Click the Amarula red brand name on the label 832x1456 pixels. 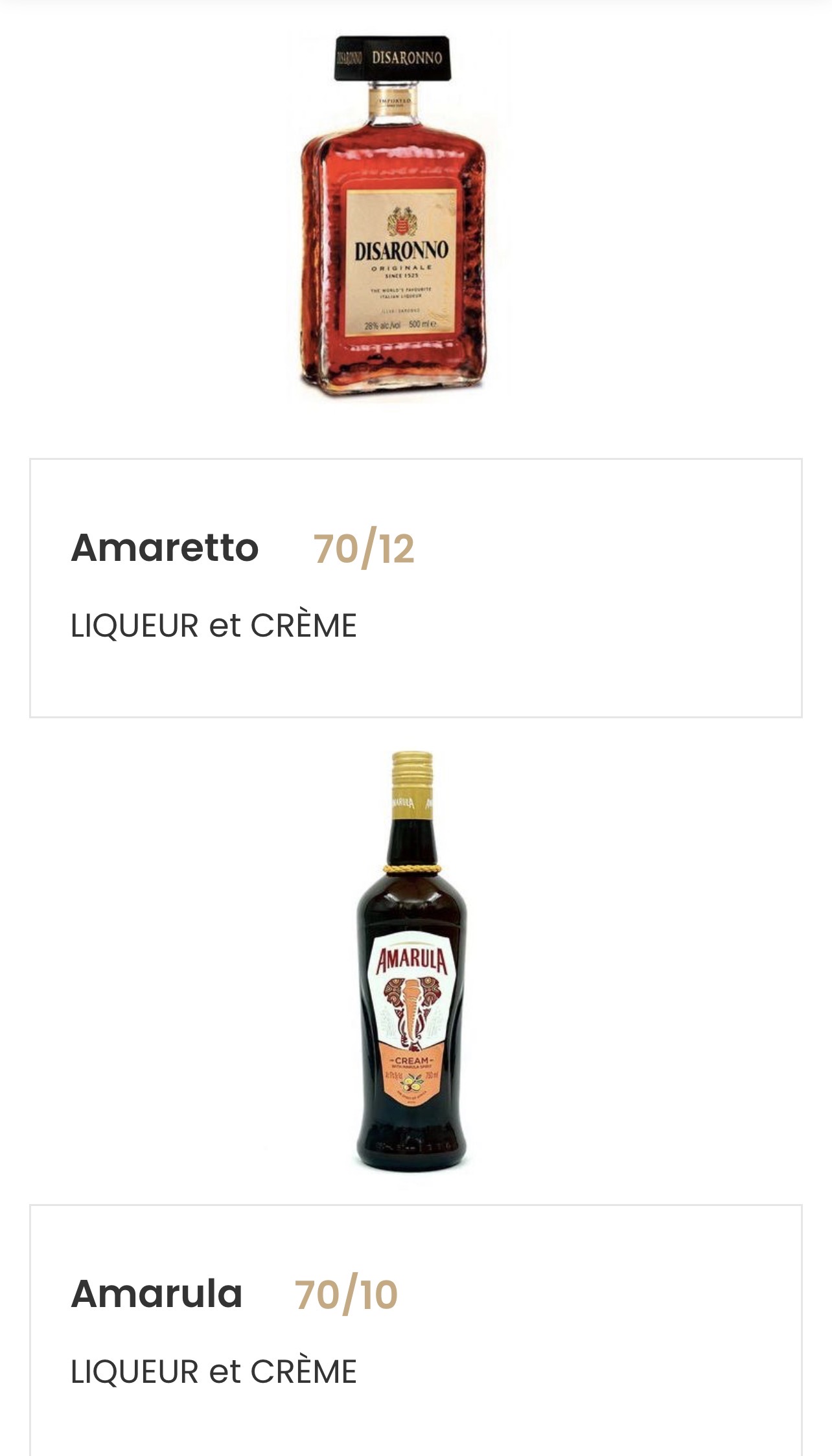pos(412,960)
